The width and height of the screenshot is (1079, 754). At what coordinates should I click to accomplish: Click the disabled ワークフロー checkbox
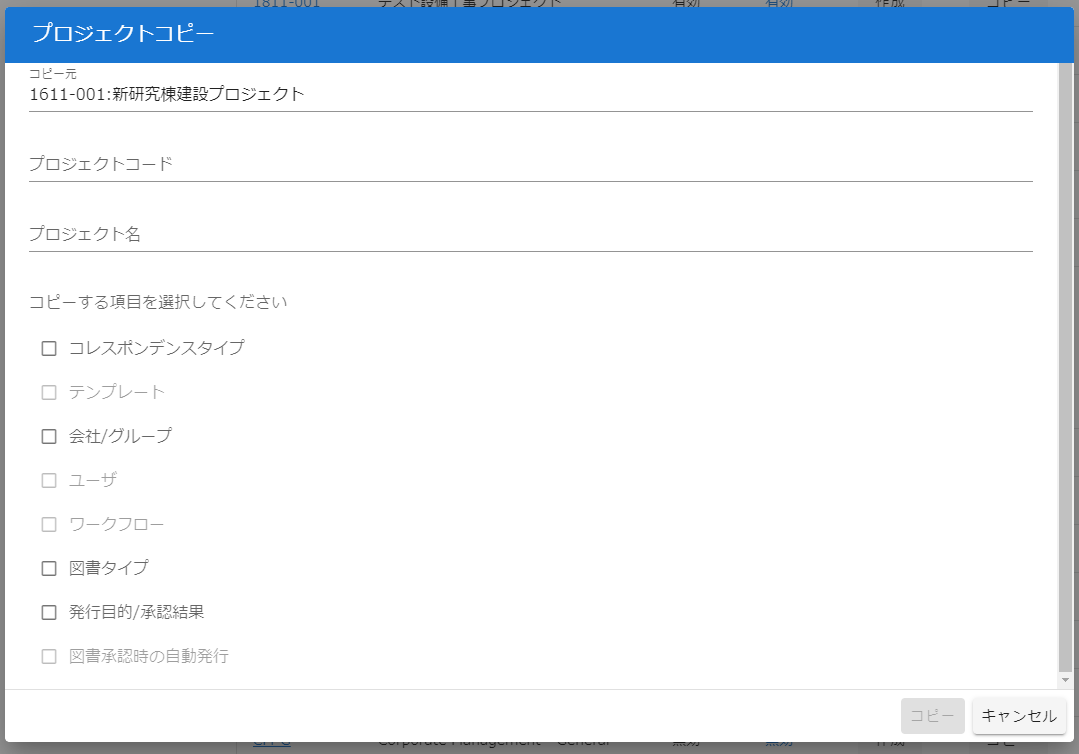tap(49, 524)
